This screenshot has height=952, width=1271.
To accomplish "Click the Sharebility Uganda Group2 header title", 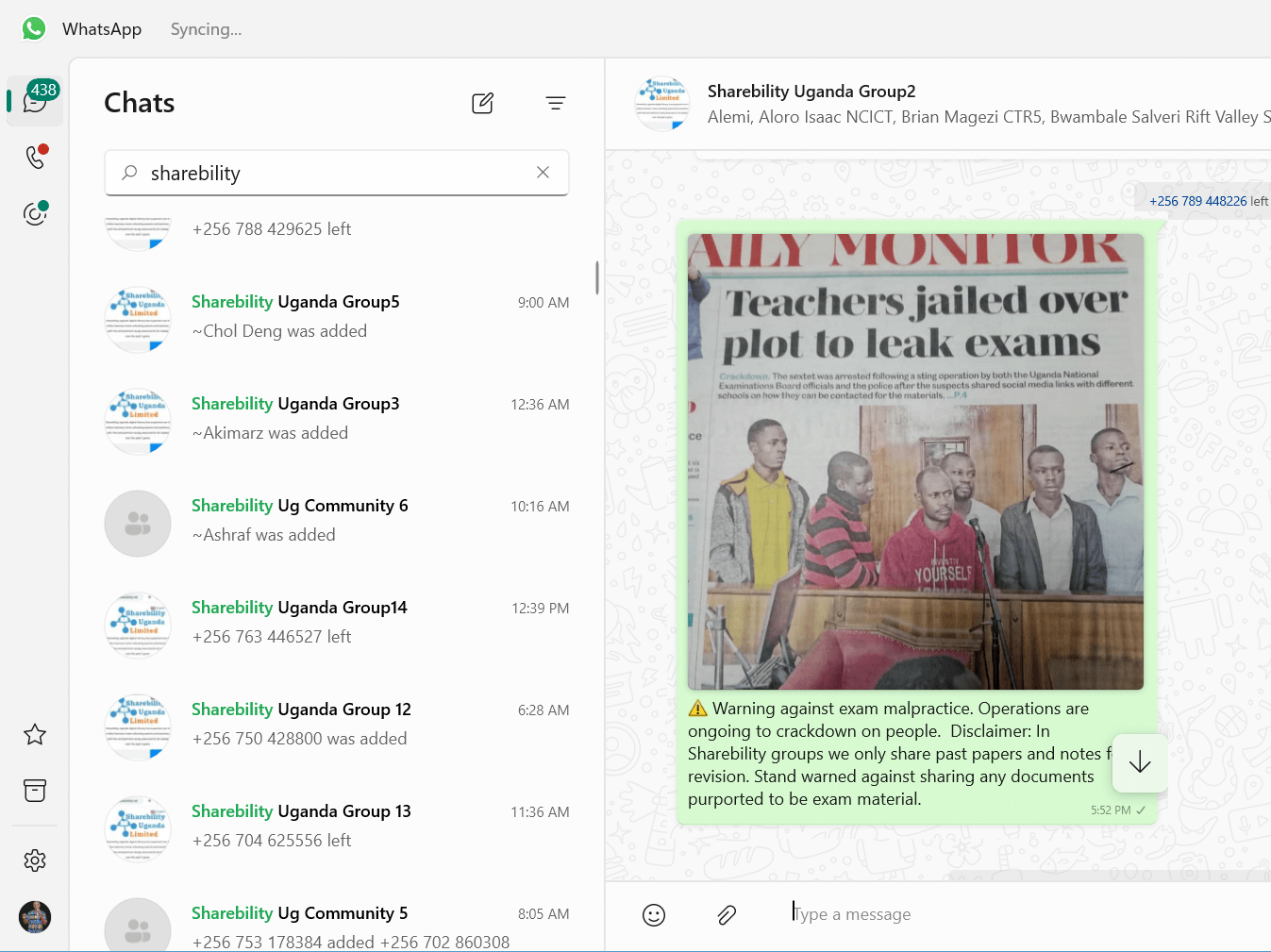I will coord(811,92).
